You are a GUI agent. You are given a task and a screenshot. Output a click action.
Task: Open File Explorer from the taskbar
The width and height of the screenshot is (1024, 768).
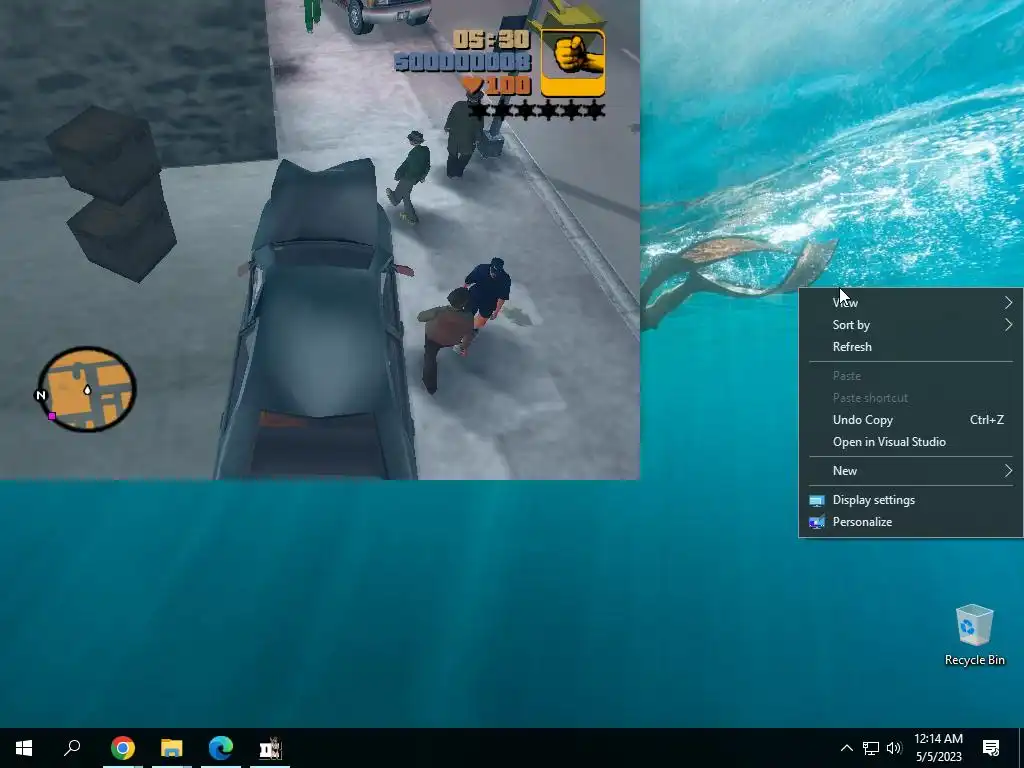click(x=172, y=748)
